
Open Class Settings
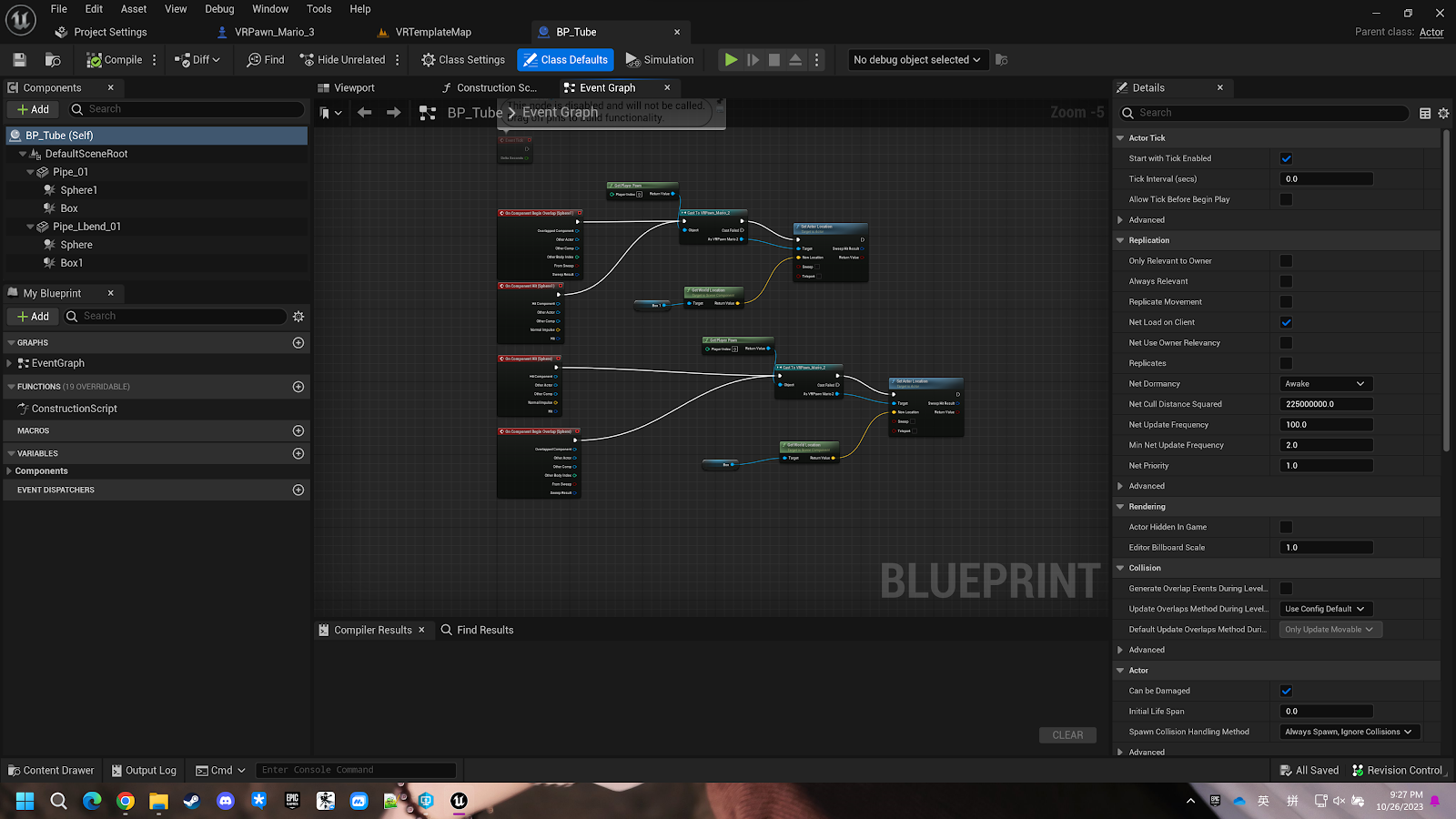click(x=463, y=60)
